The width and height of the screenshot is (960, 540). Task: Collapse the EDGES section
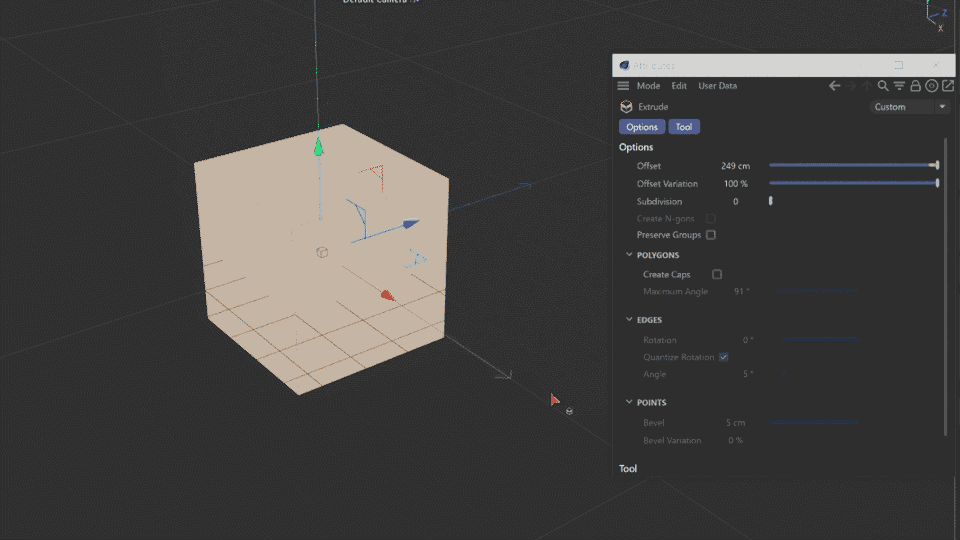tap(629, 320)
